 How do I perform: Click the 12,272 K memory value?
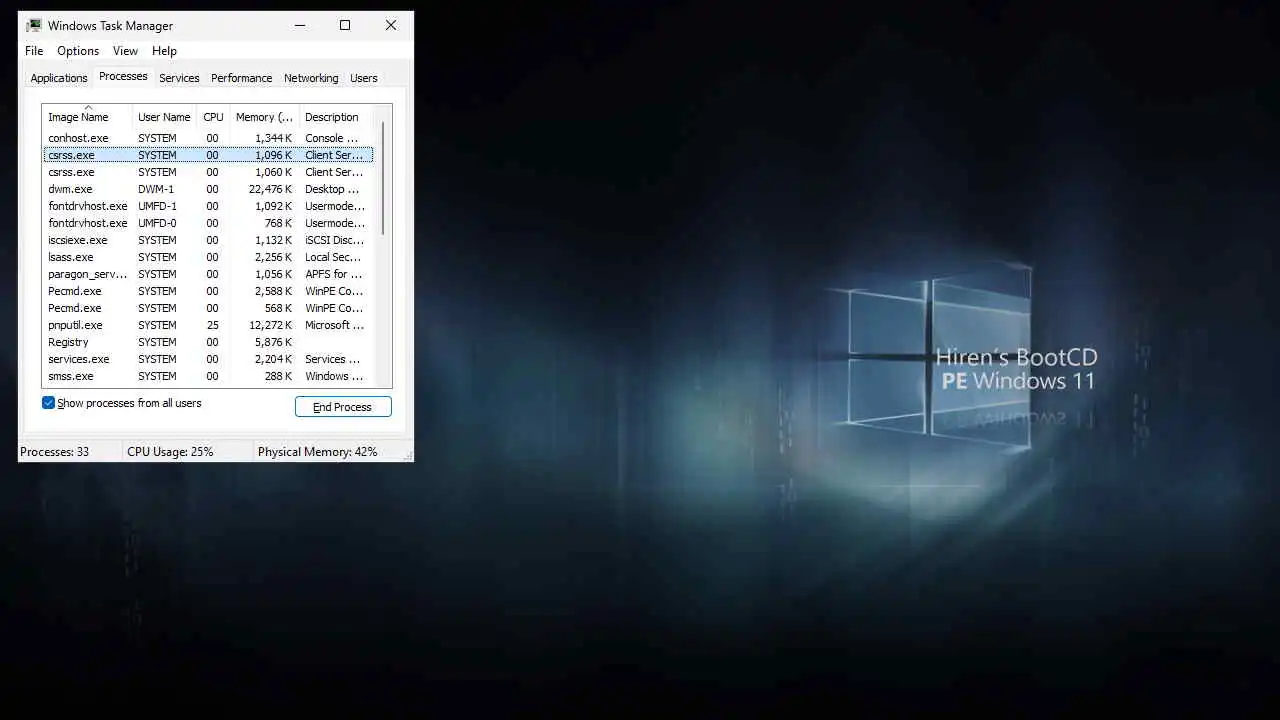[270, 325]
